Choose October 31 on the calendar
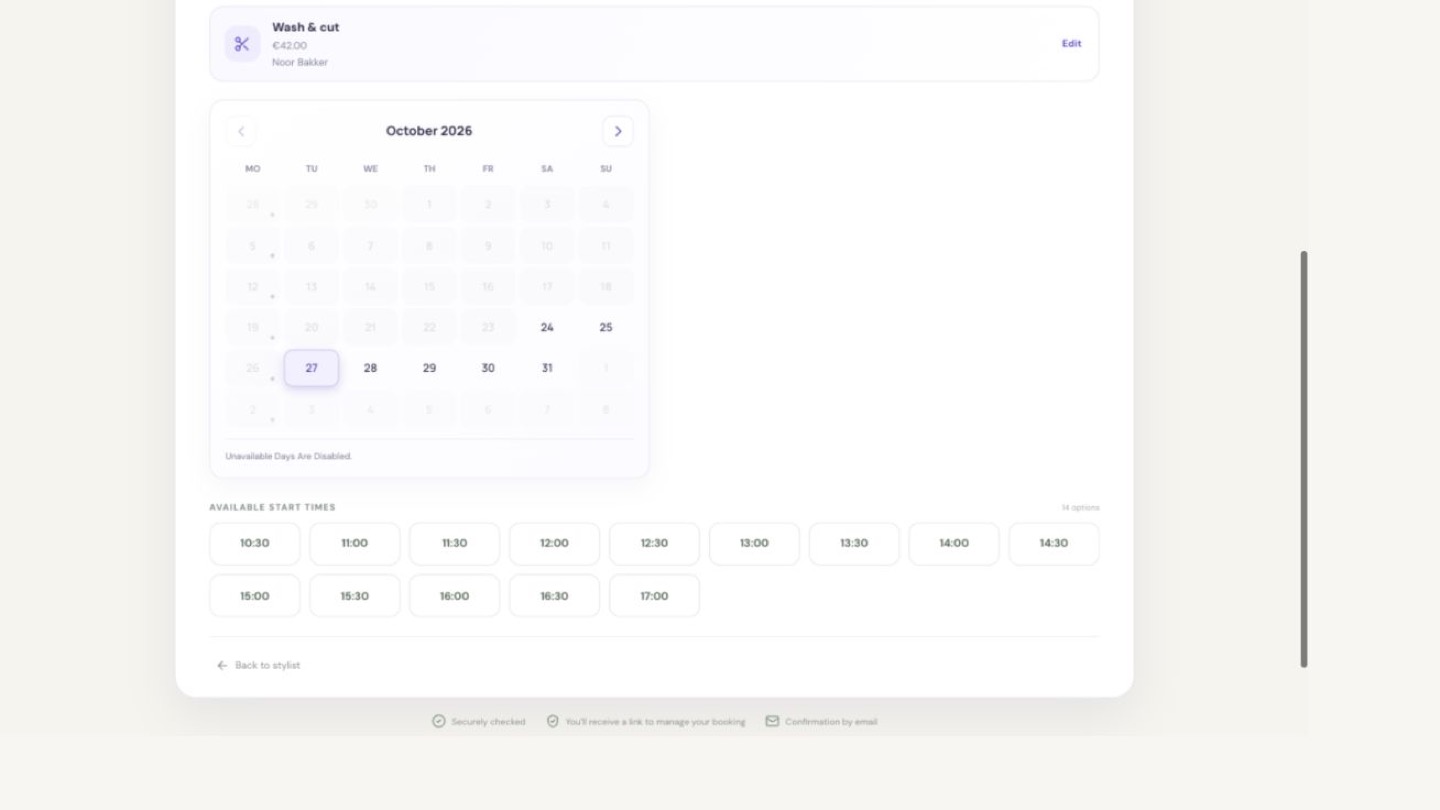 tap(547, 368)
